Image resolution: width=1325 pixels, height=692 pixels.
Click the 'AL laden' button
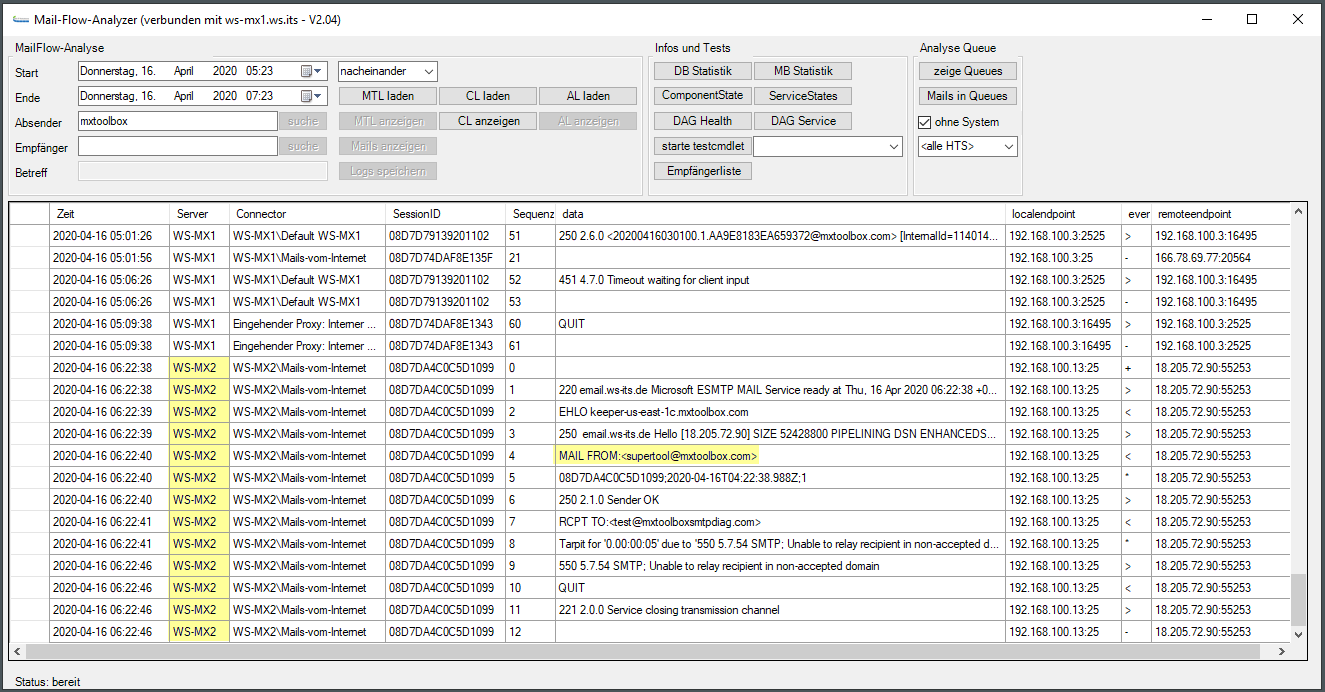point(588,96)
